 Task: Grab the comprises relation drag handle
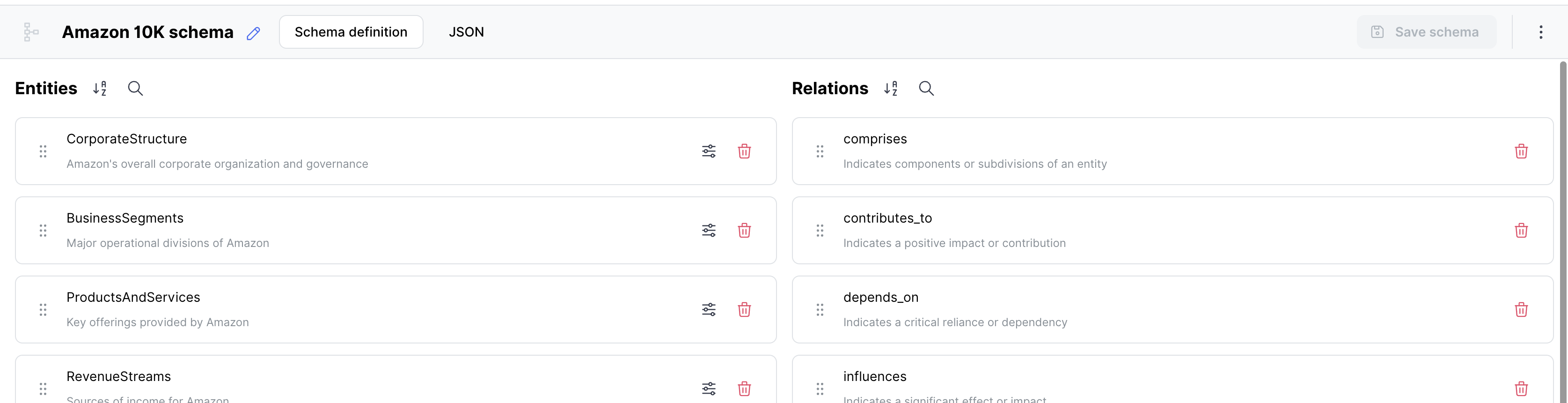pyautogui.click(x=820, y=151)
